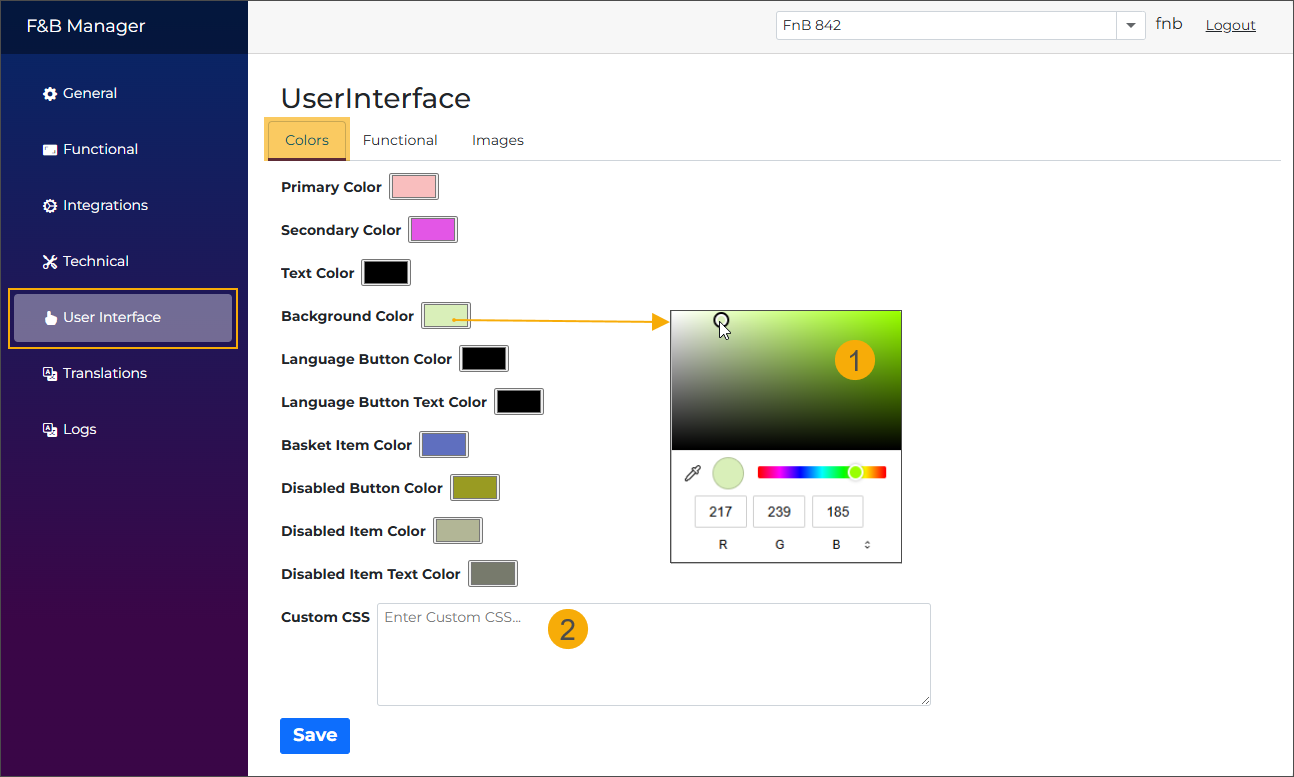Click the Logout link
1294x777 pixels.
pyautogui.click(x=1230, y=24)
